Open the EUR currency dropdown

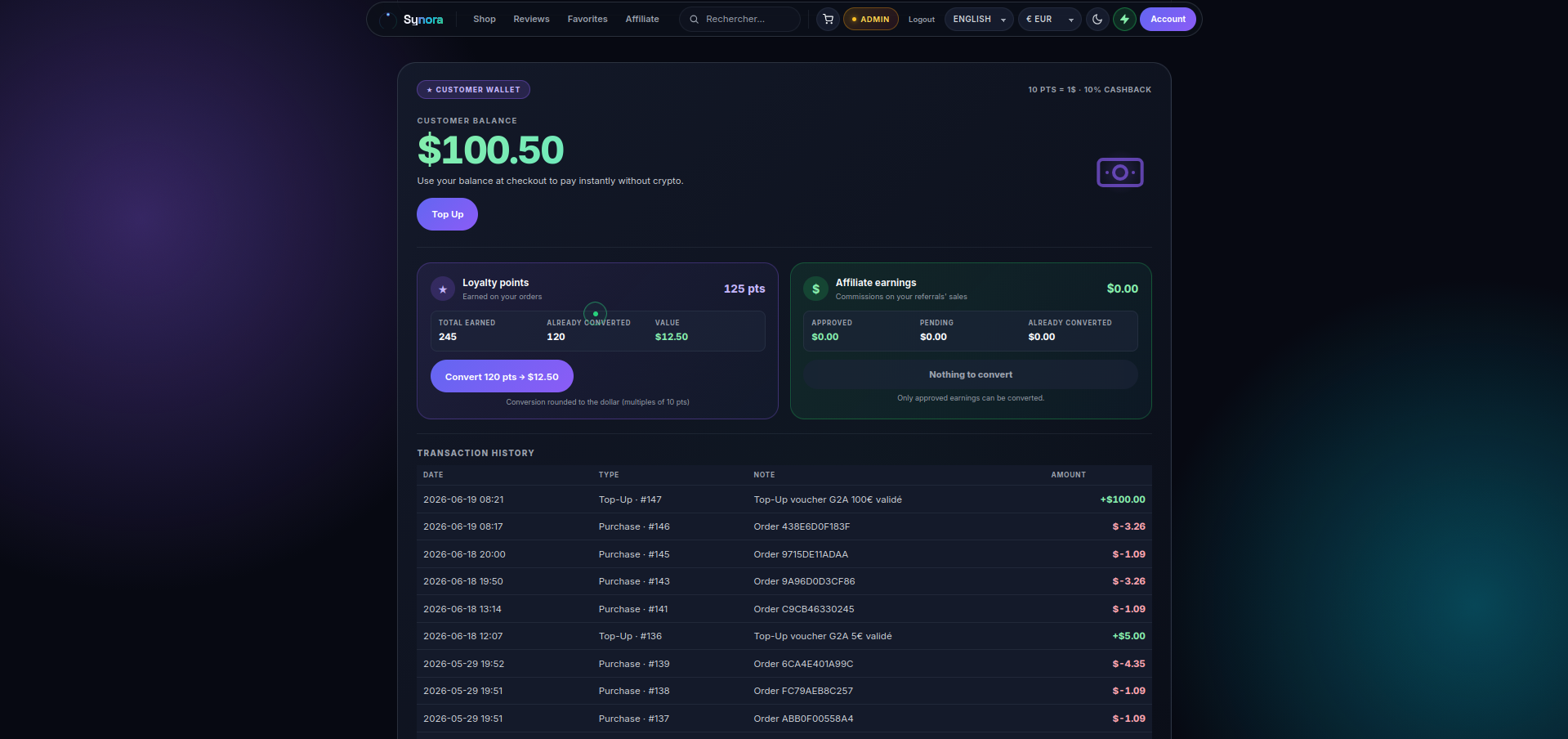[1049, 19]
